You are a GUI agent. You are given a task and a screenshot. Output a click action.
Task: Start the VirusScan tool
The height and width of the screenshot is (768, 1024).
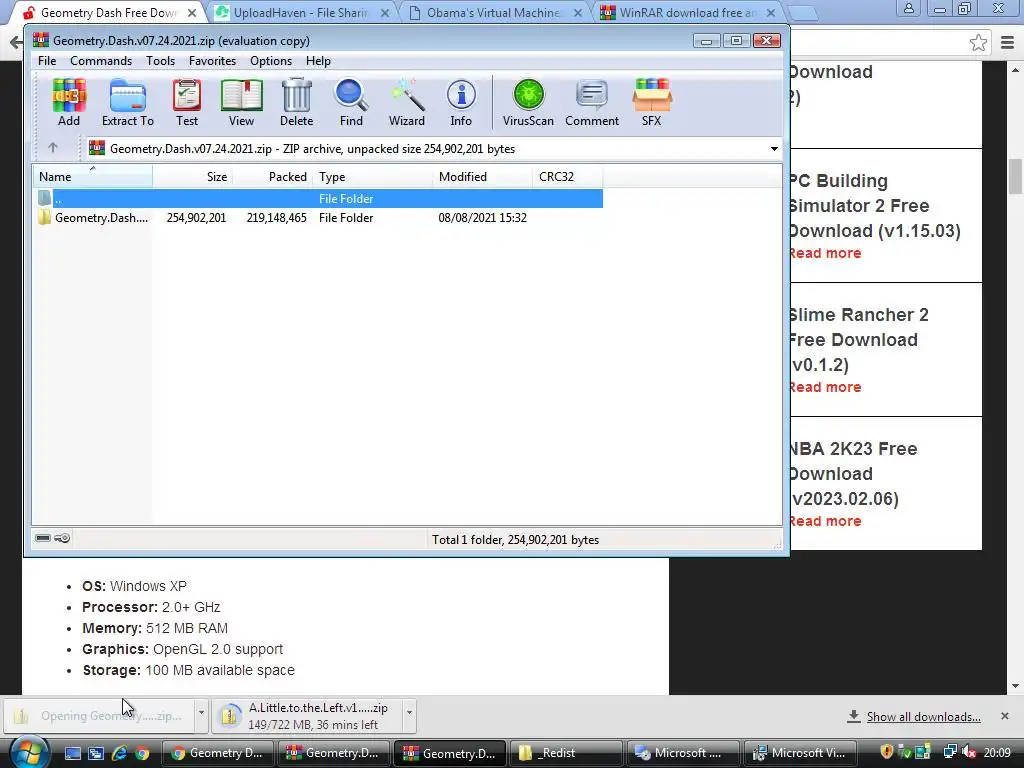[x=528, y=102]
